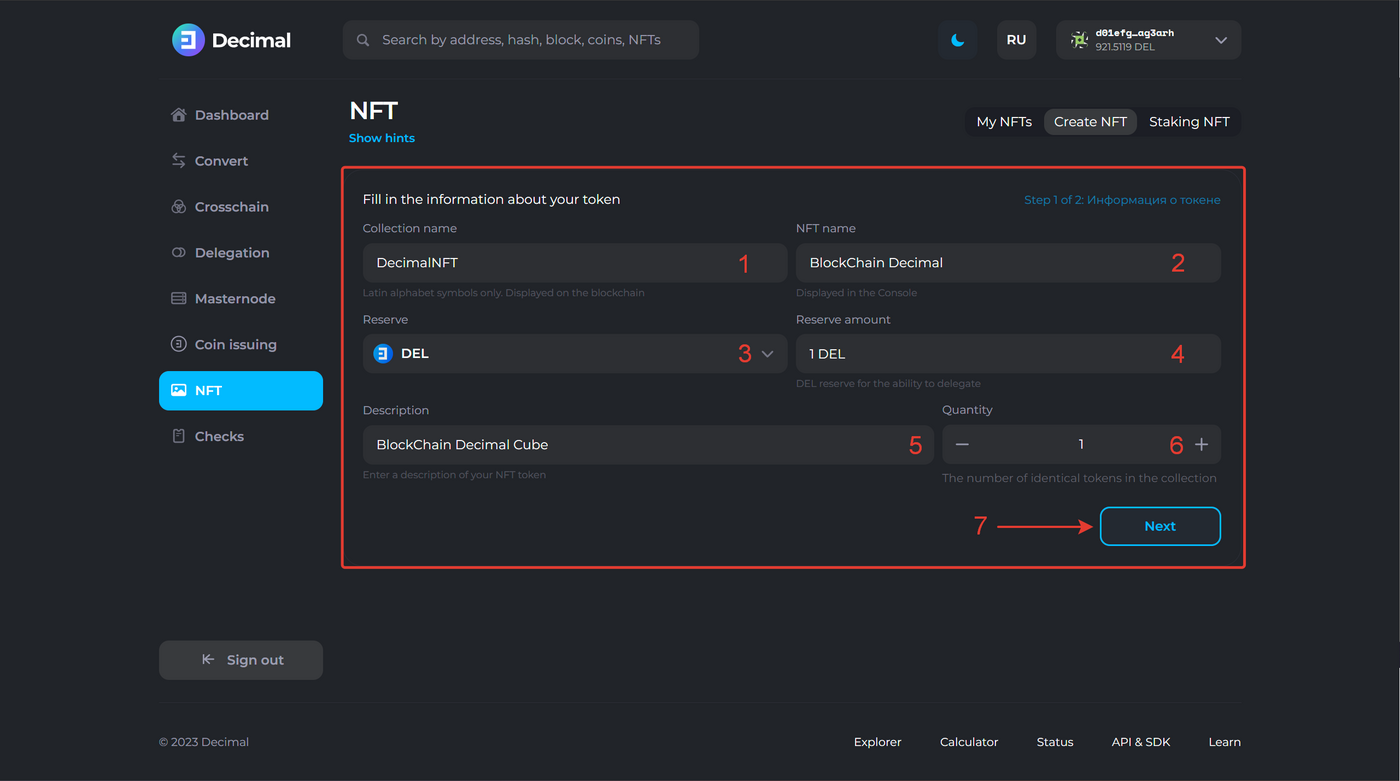This screenshot has height=781, width=1400.
Task: Open the API & SDK footer link
Action: (x=1141, y=742)
